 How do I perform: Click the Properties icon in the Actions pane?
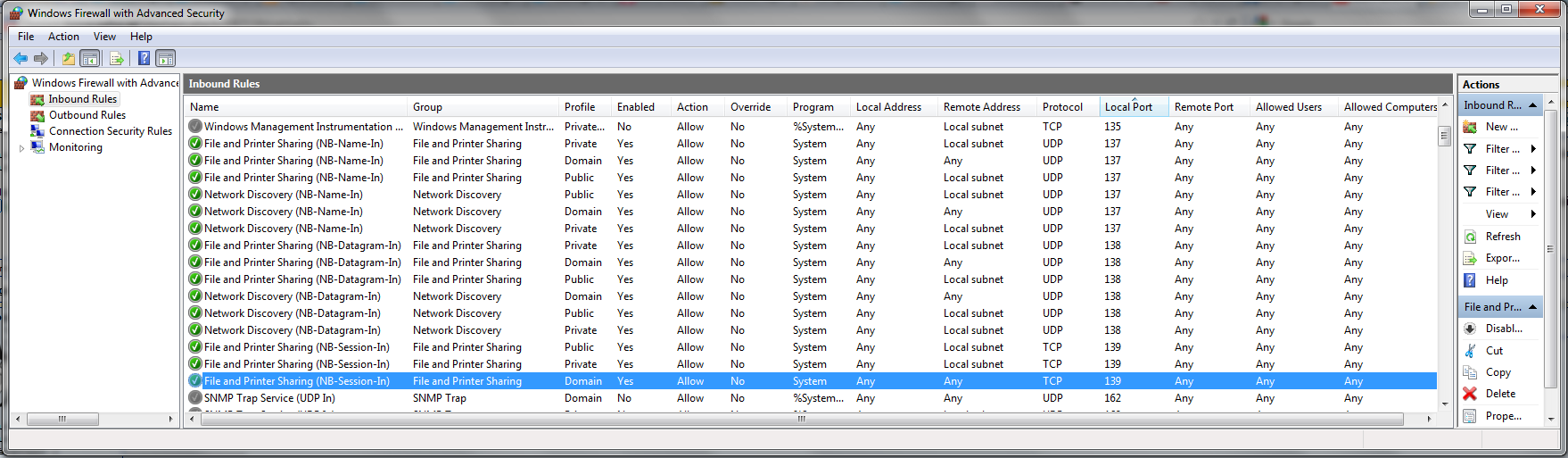tap(1470, 416)
